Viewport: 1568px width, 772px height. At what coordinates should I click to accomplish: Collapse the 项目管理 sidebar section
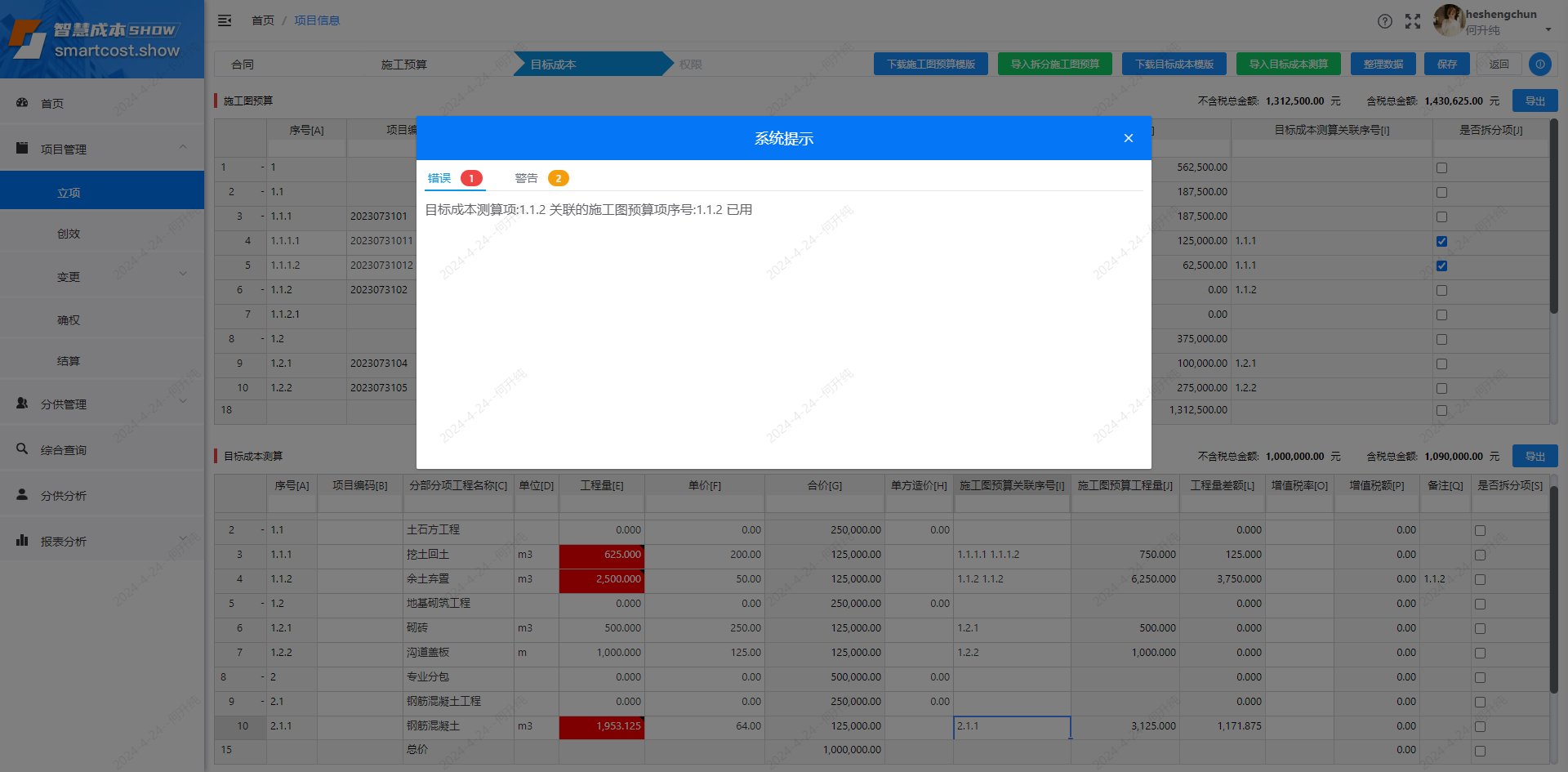(x=183, y=148)
